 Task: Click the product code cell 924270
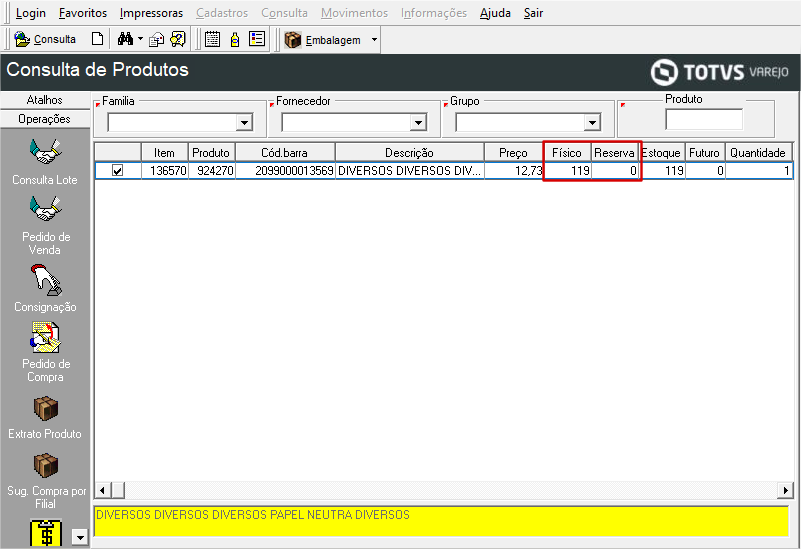pyautogui.click(x=211, y=171)
